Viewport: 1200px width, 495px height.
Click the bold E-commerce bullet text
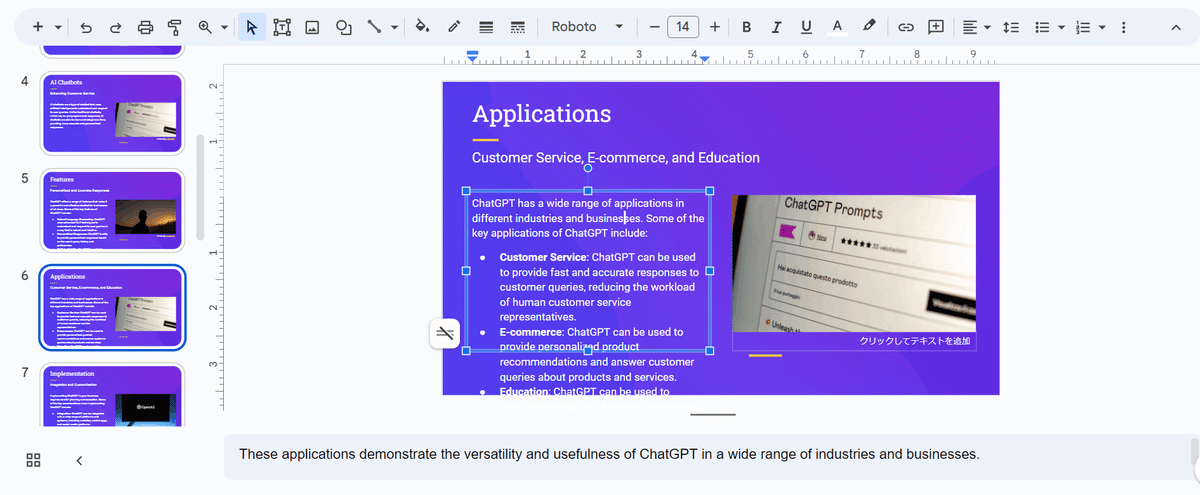pos(530,332)
